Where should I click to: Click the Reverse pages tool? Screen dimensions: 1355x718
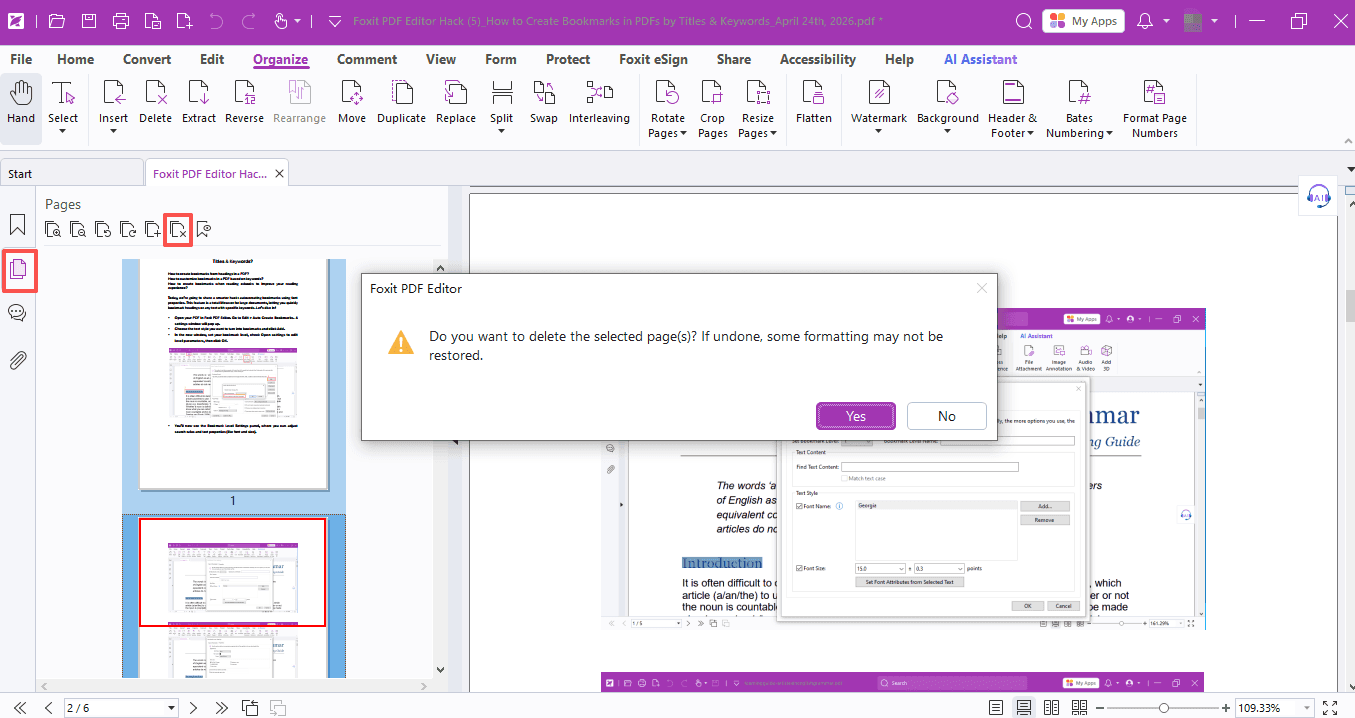coord(244,104)
